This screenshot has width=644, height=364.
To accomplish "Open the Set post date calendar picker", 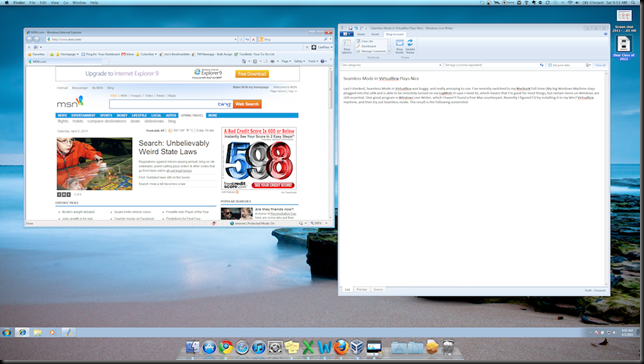I will (x=588, y=65).
